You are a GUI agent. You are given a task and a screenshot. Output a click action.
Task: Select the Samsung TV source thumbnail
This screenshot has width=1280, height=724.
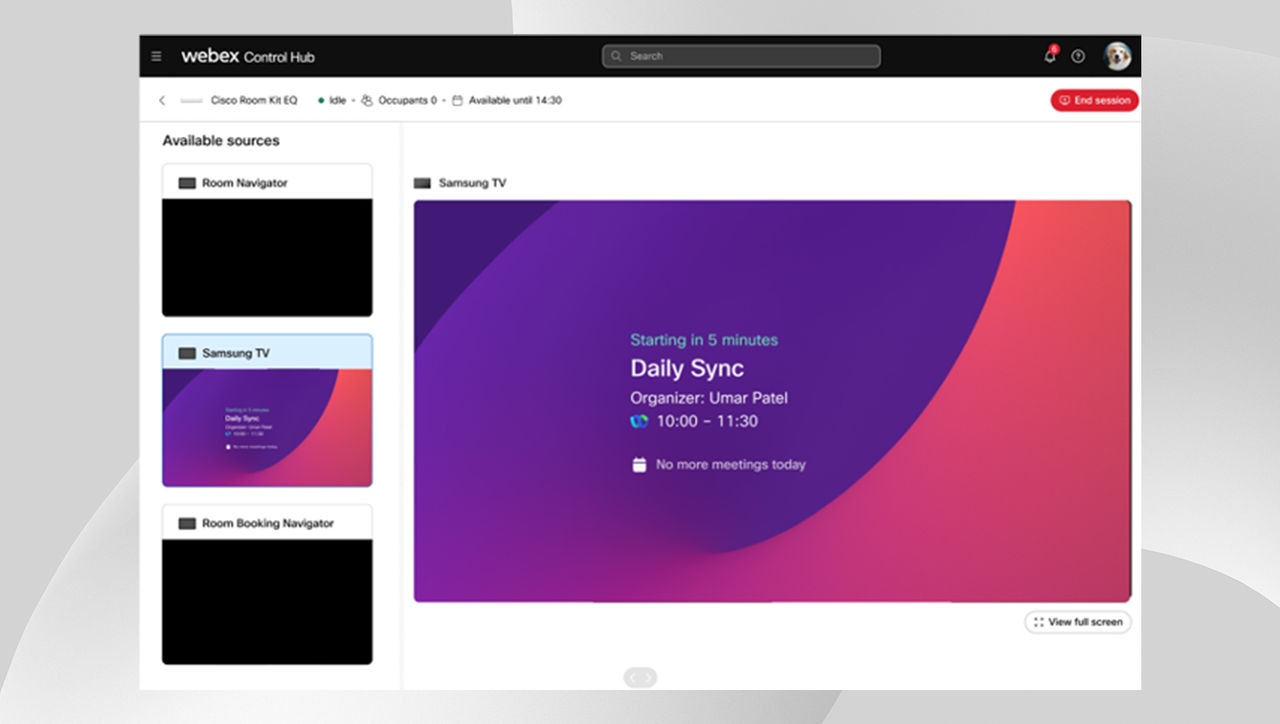(267, 410)
